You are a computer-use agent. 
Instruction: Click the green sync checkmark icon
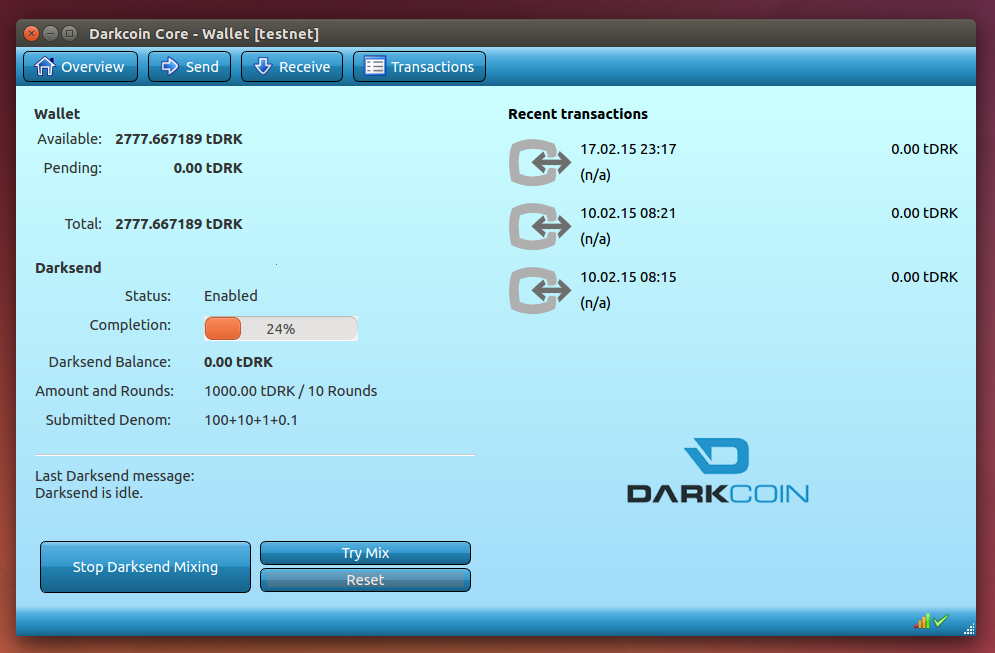941,621
